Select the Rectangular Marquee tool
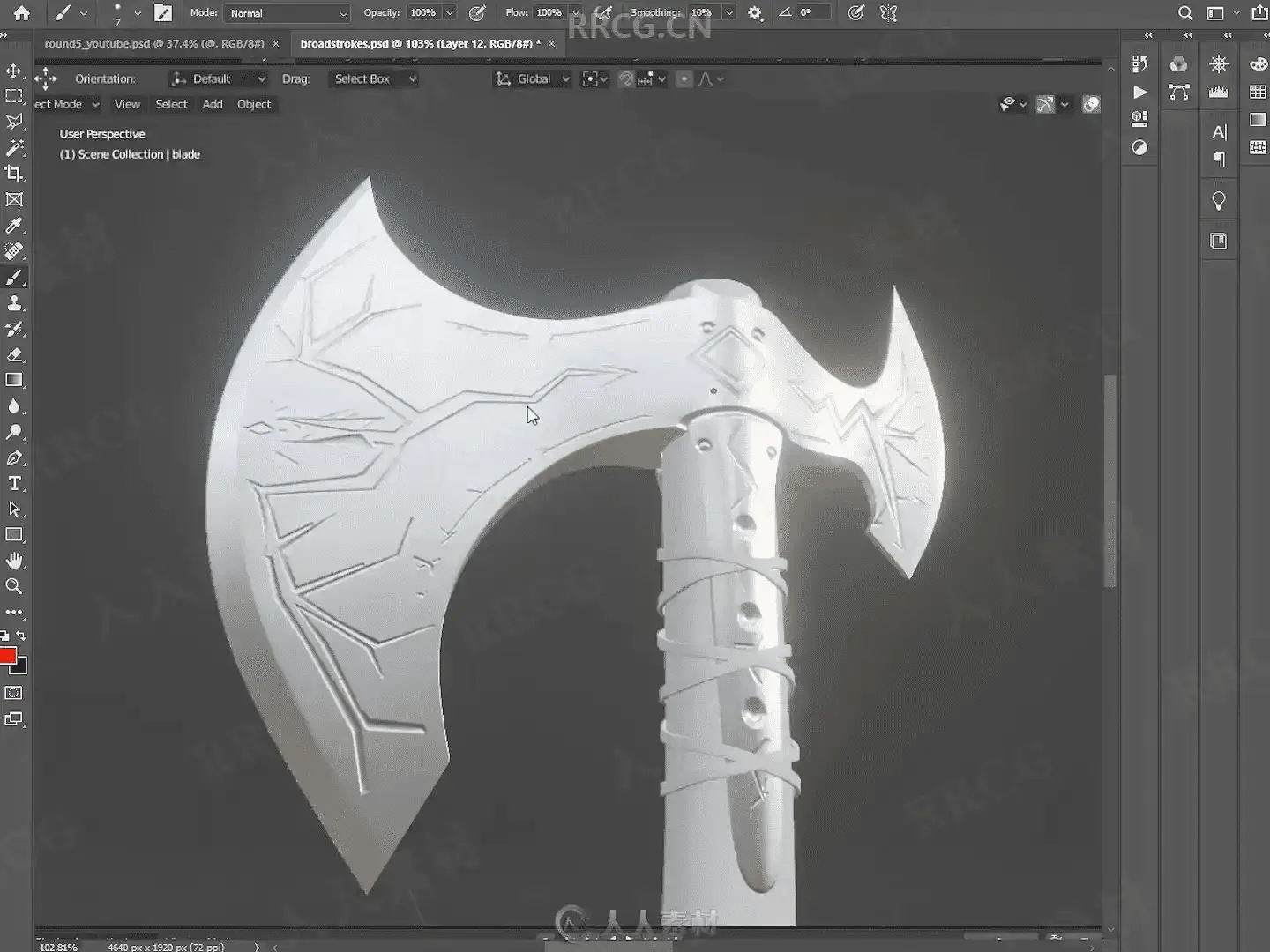 point(14,96)
